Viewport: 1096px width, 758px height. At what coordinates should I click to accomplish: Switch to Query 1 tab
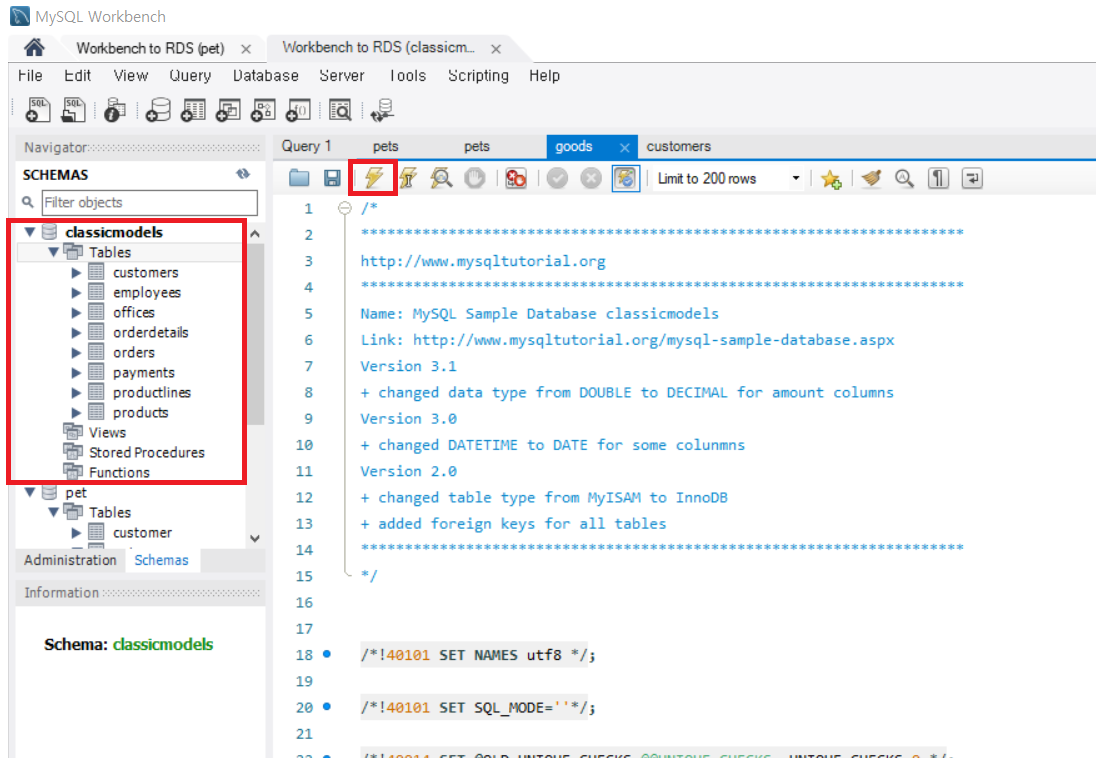pos(306,146)
